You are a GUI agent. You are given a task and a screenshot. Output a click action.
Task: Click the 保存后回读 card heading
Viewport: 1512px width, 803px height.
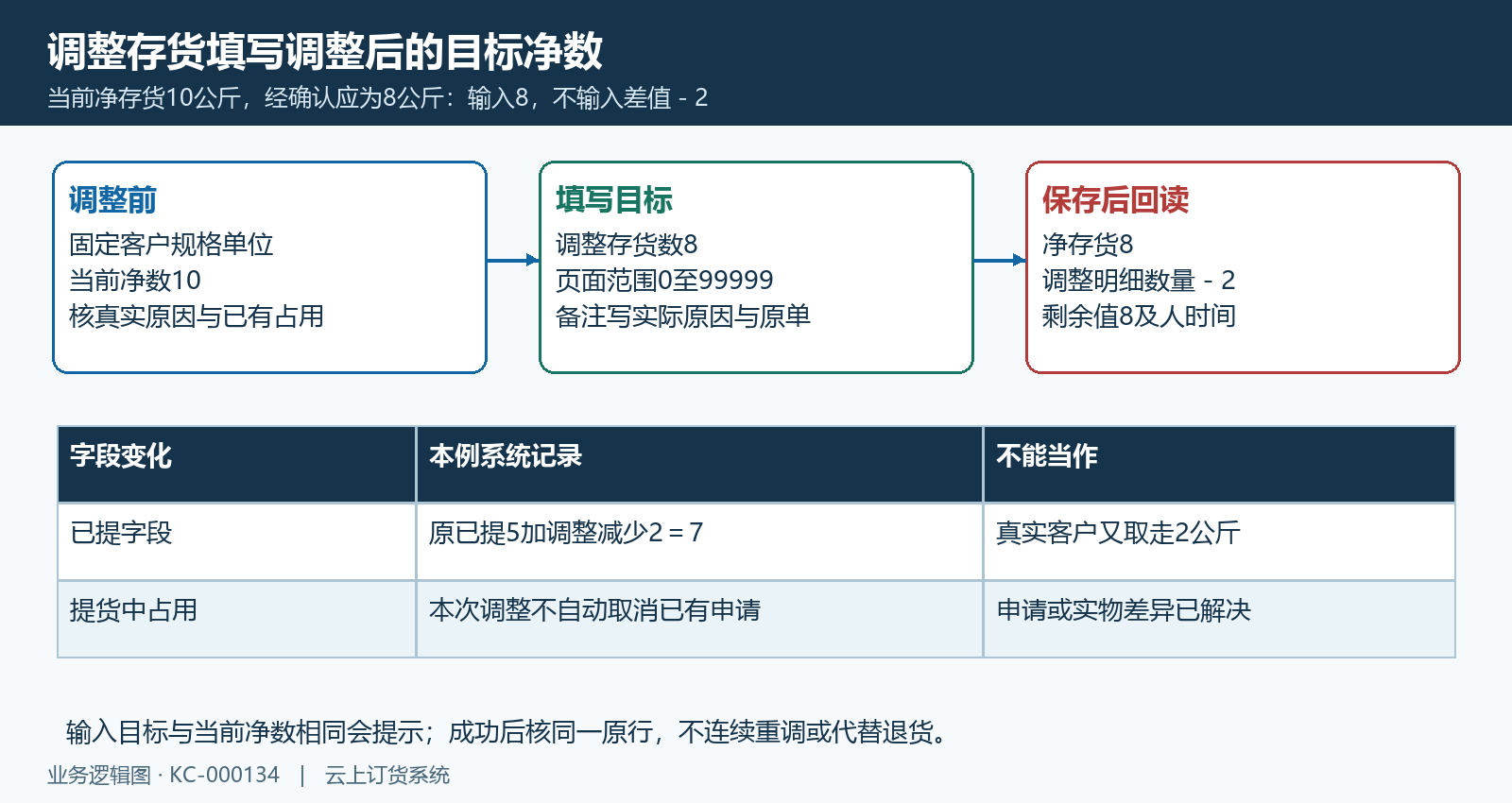[x=1115, y=199]
